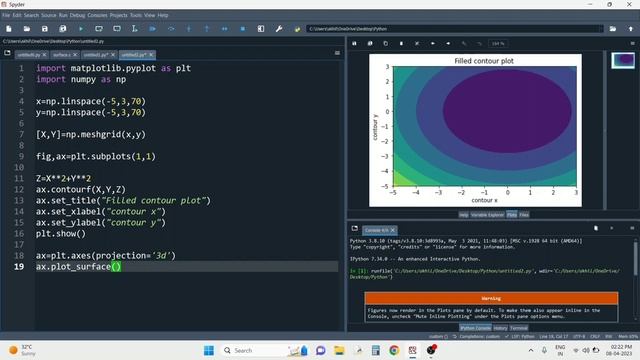Browse a working directory via the folder icon

tap(613, 29)
